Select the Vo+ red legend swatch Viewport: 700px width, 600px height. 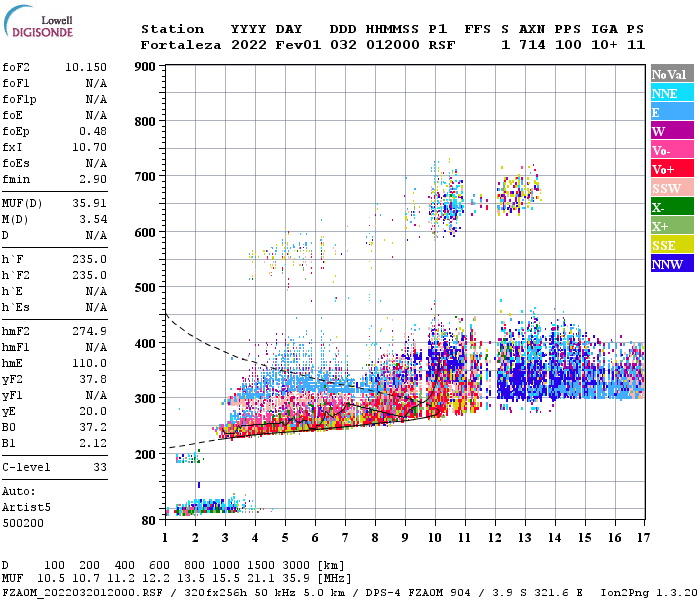point(672,169)
